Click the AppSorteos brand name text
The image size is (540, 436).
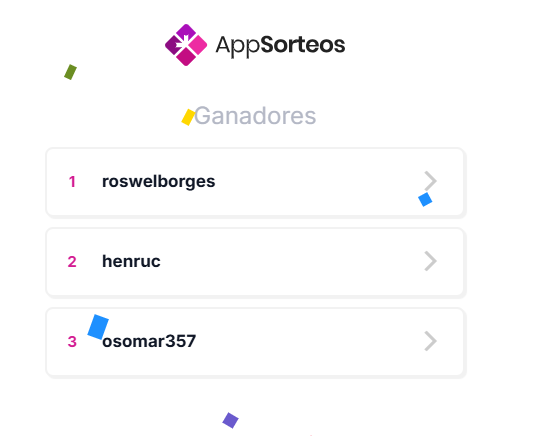point(280,45)
